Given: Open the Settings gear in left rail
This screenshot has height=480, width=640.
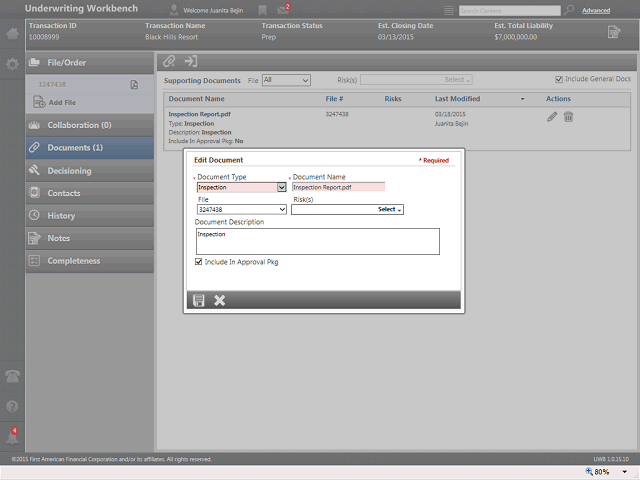Looking at the screenshot, I should click(12, 64).
